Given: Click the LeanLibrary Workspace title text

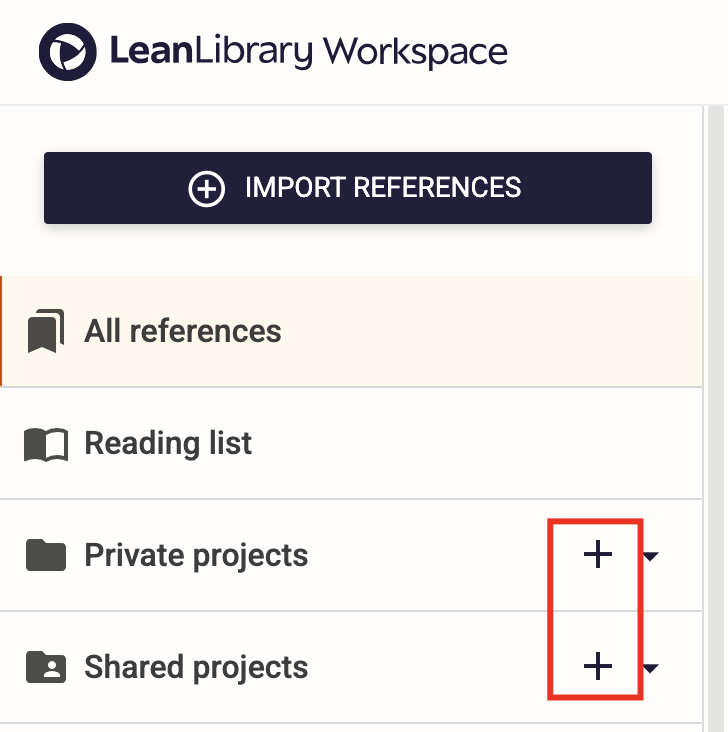Looking at the screenshot, I should [x=309, y=52].
